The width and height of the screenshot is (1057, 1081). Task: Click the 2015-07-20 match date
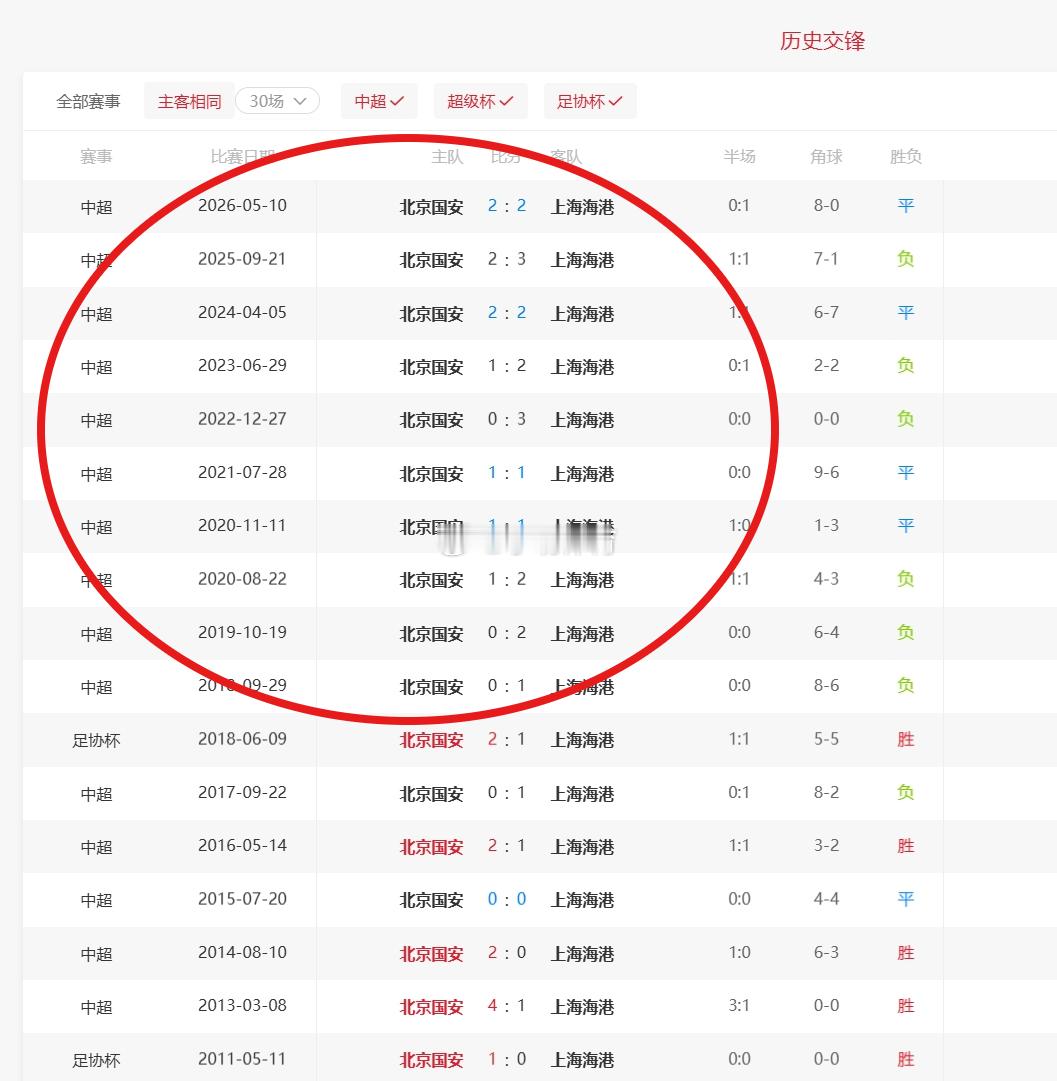242,899
